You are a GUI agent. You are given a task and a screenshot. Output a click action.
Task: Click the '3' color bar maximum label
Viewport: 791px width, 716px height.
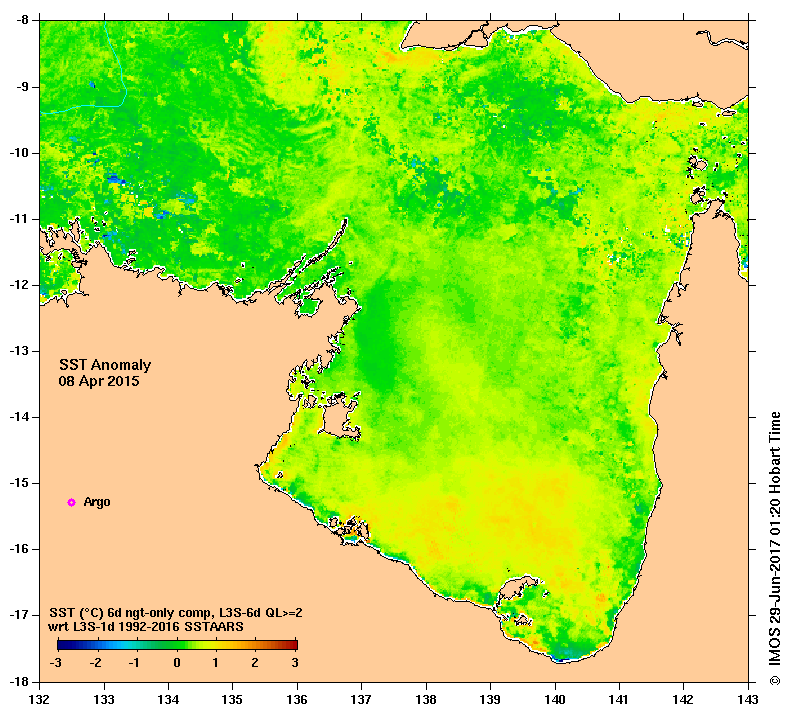click(x=295, y=663)
